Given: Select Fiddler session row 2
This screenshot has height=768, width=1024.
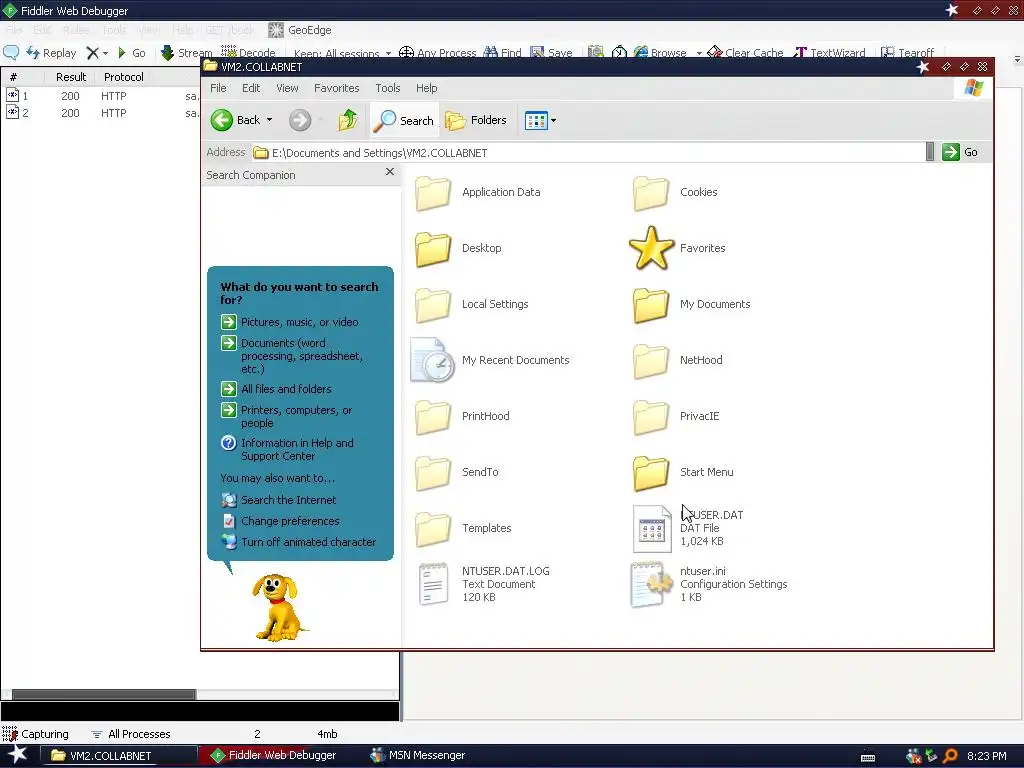Looking at the screenshot, I should coord(101,113).
